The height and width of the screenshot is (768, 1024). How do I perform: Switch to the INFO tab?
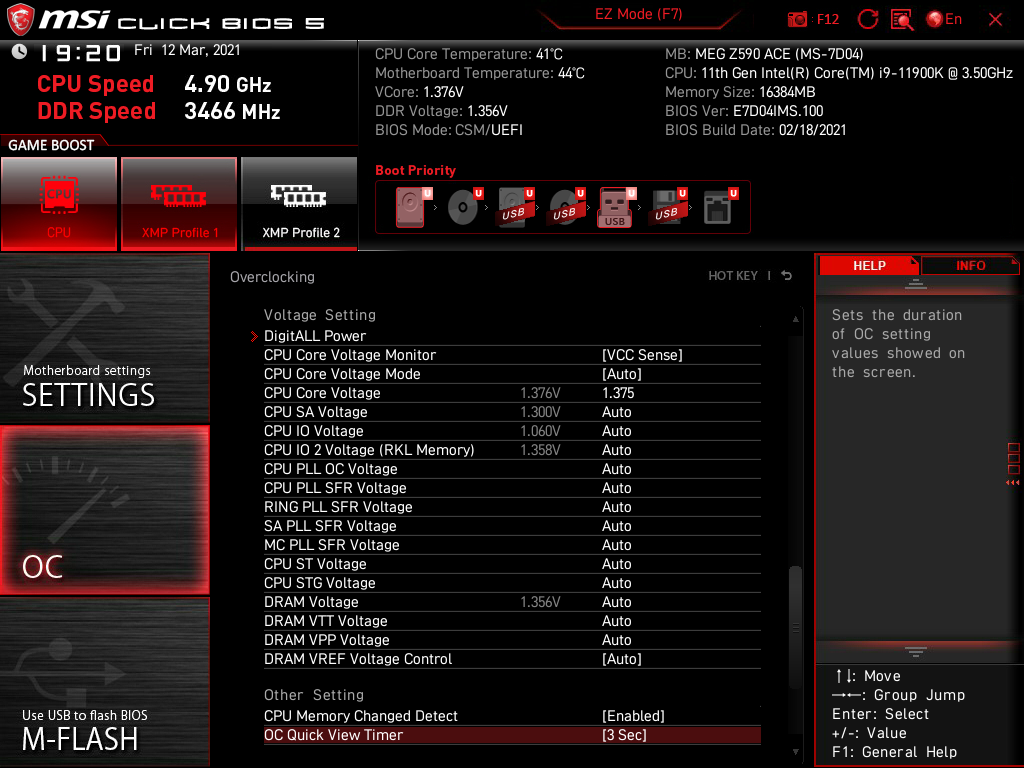(970, 266)
